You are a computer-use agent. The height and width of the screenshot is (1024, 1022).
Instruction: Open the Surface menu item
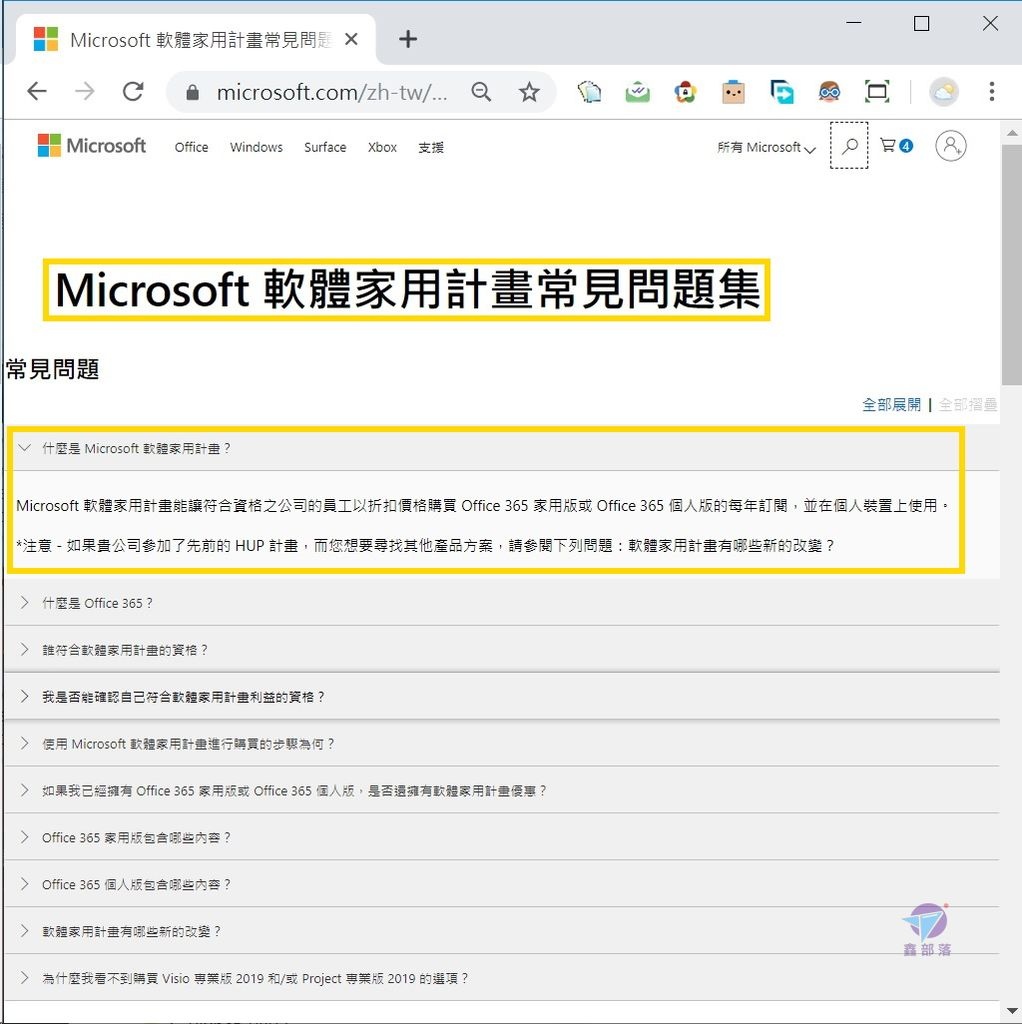(325, 148)
